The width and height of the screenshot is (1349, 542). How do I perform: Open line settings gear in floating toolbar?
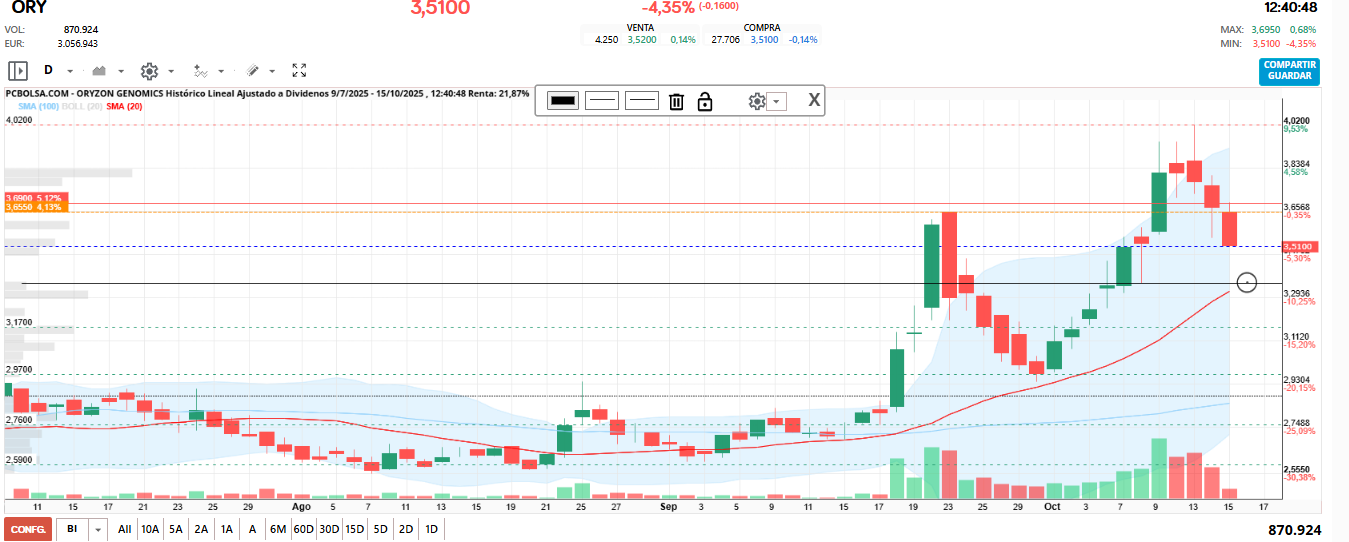757,101
